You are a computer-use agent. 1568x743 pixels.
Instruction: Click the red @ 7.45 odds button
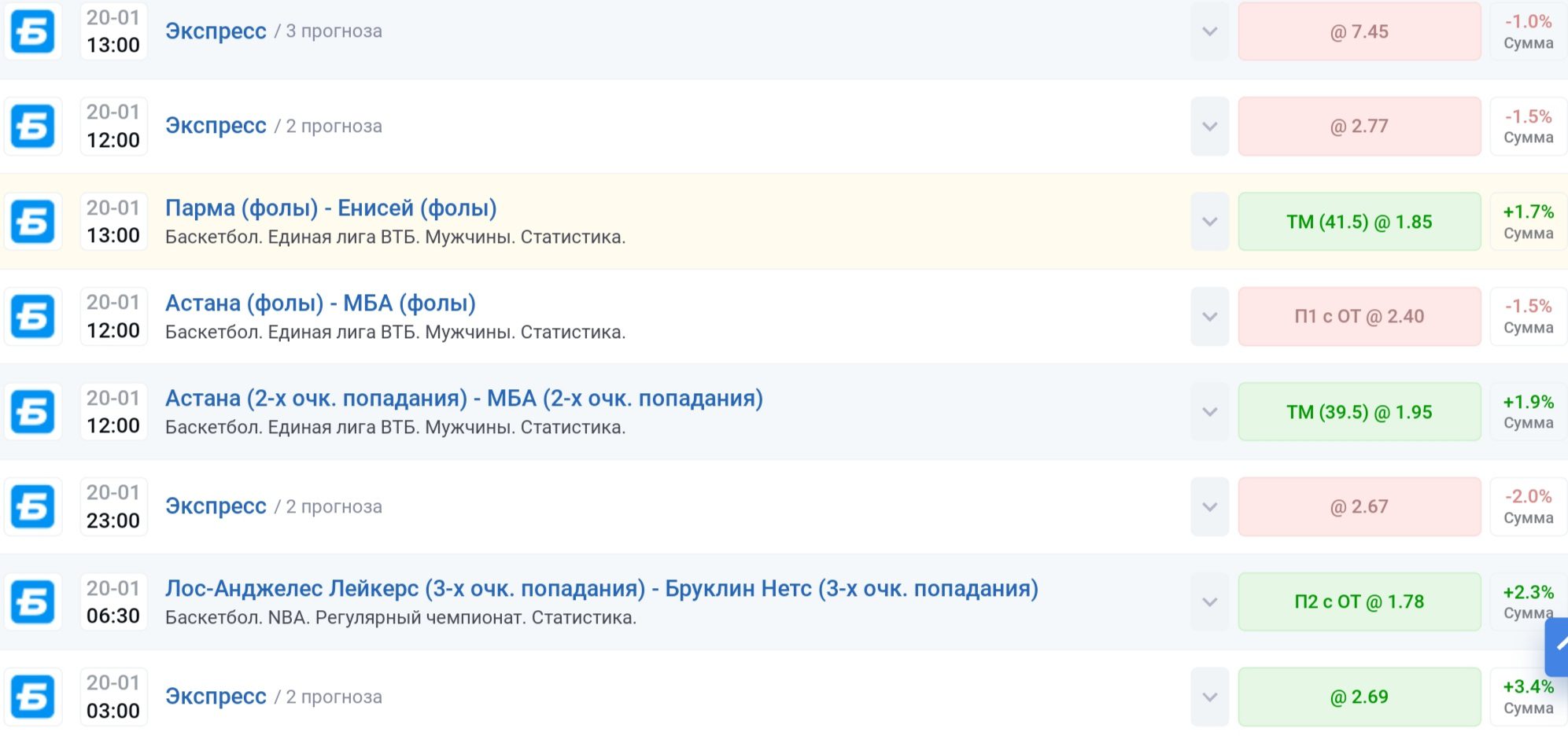(x=1360, y=31)
